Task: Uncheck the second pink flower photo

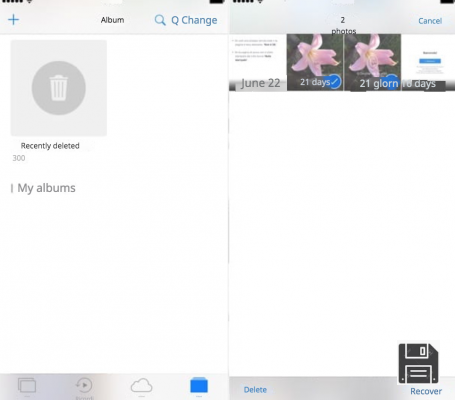Action: point(372,62)
